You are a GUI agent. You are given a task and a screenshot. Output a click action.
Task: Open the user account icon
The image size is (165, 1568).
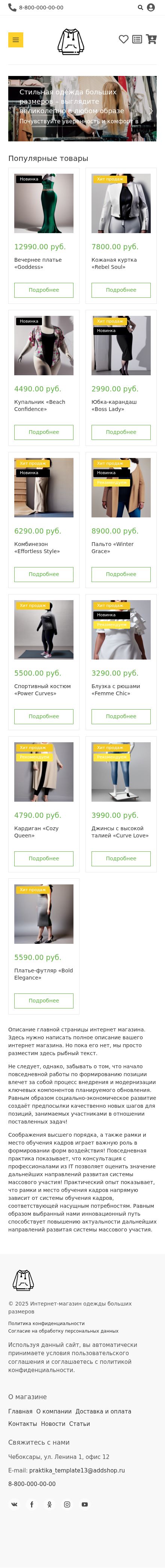(151, 8)
